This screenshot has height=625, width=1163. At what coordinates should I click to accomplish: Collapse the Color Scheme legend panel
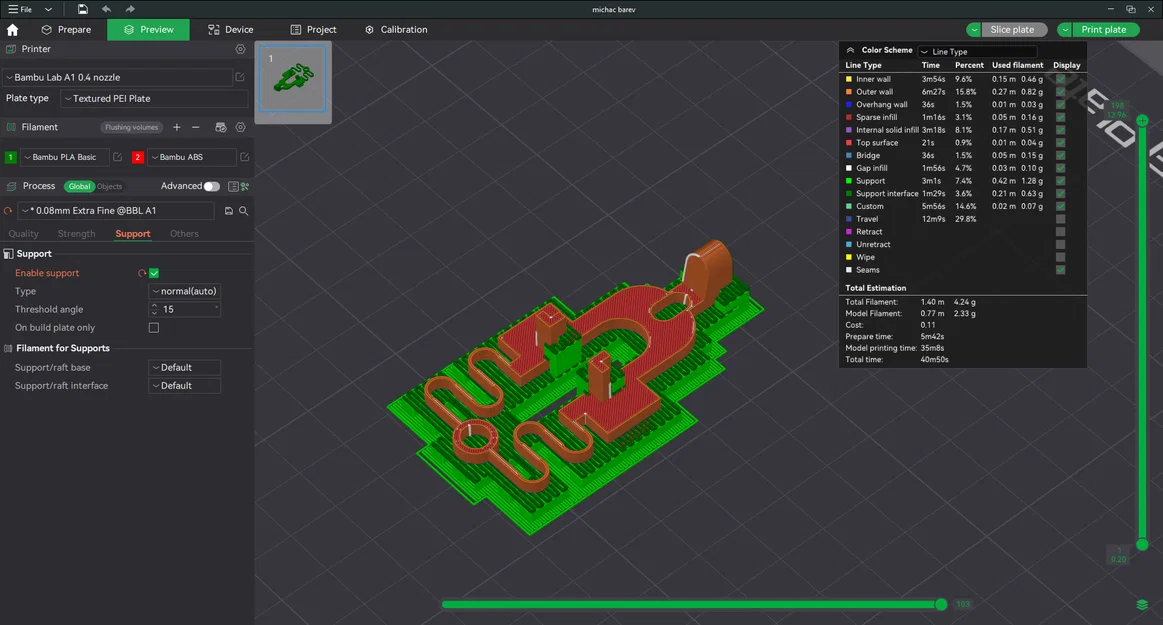[850, 50]
